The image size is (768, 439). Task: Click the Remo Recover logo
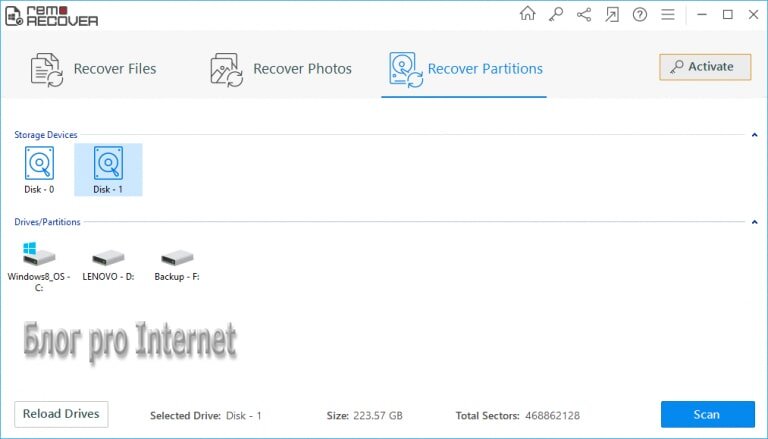pyautogui.click(x=51, y=16)
